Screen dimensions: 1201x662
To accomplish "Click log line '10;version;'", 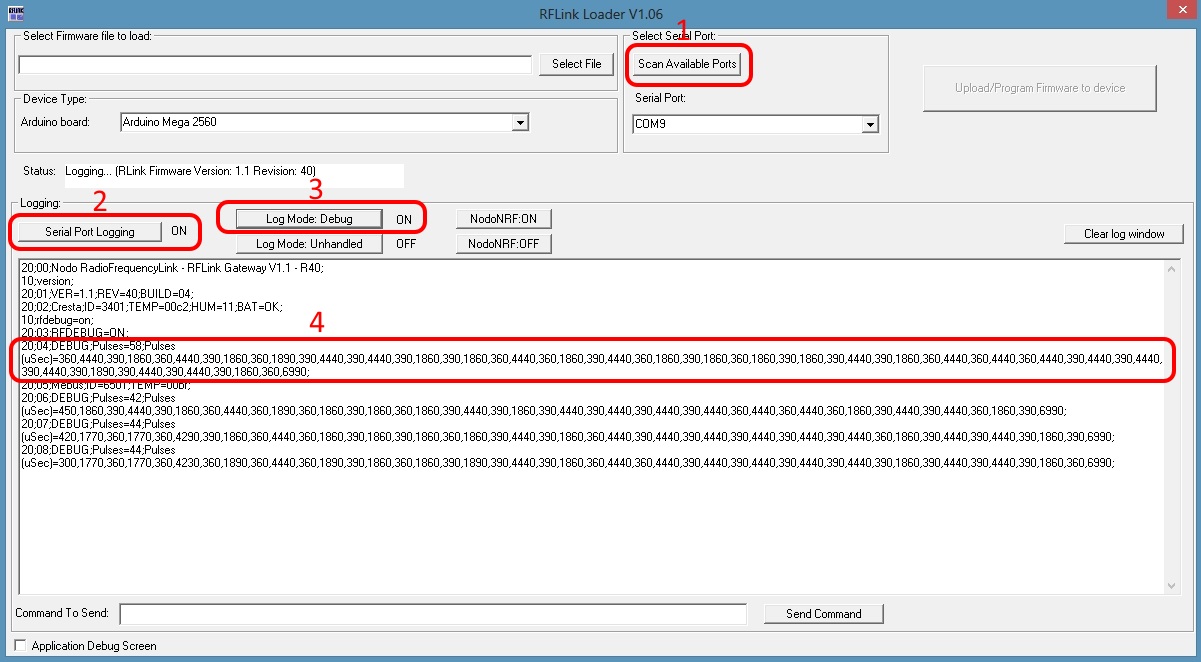I will (x=46, y=280).
